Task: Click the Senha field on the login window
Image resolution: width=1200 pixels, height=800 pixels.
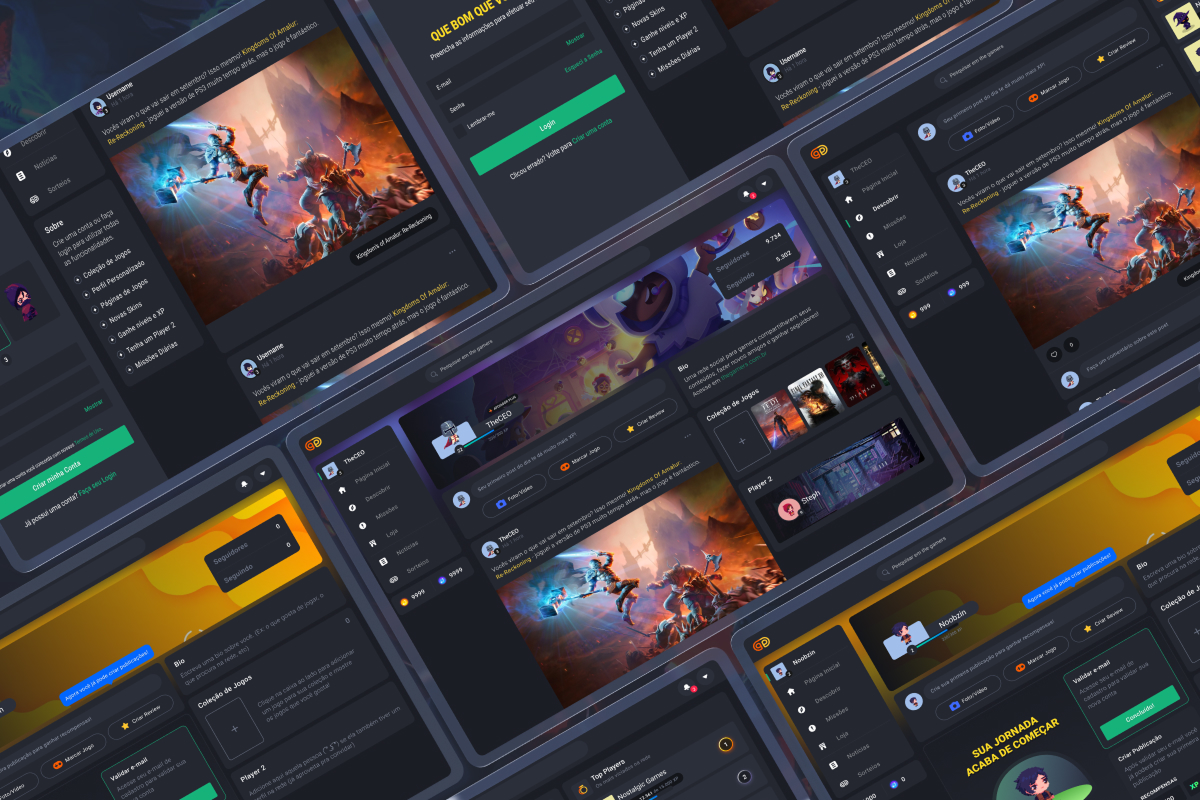Action: pyautogui.click(x=517, y=72)
